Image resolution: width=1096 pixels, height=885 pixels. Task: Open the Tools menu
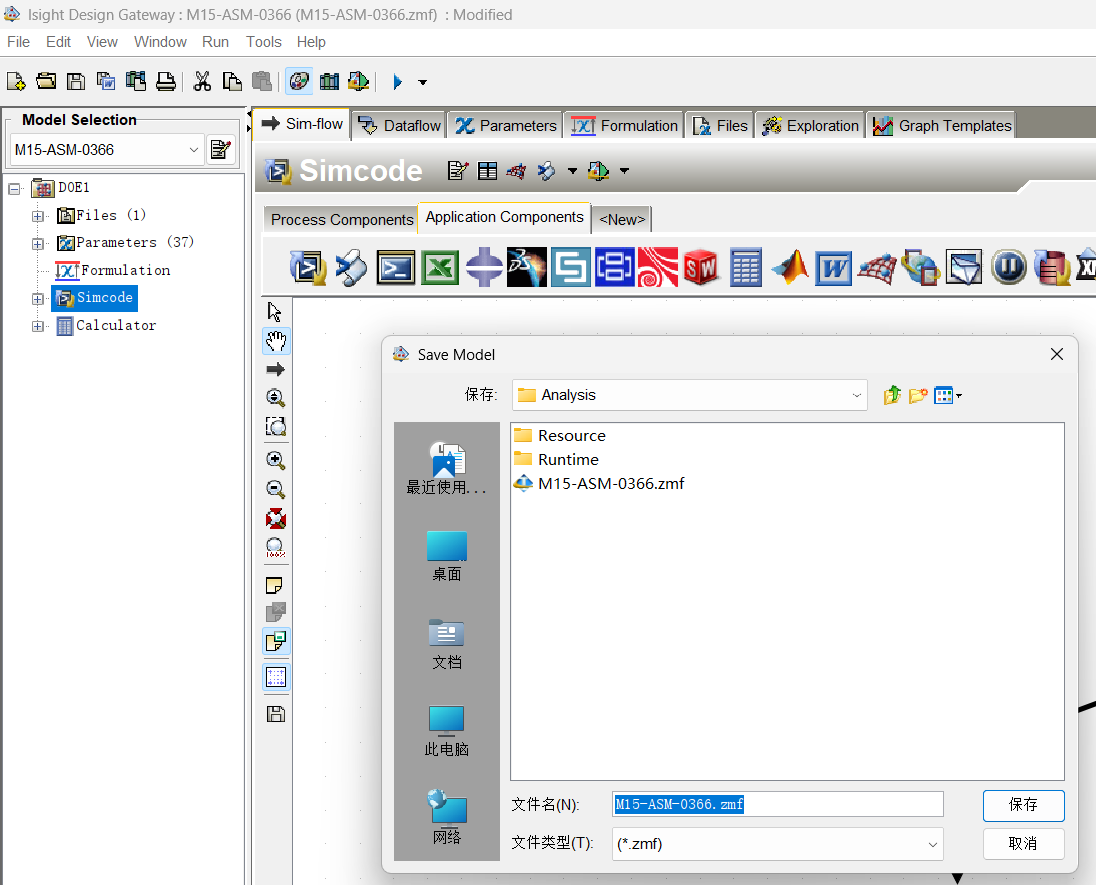click(264, 42)
